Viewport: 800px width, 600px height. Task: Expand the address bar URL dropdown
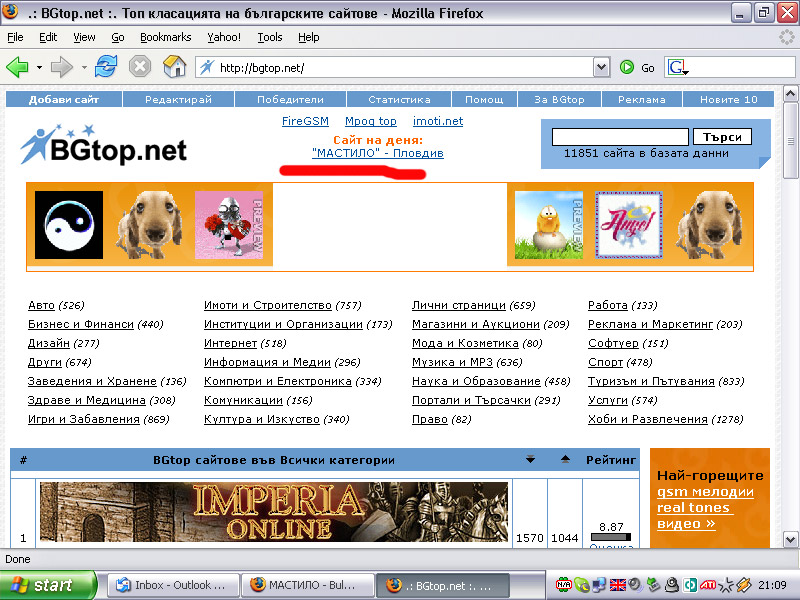[601, 68]
